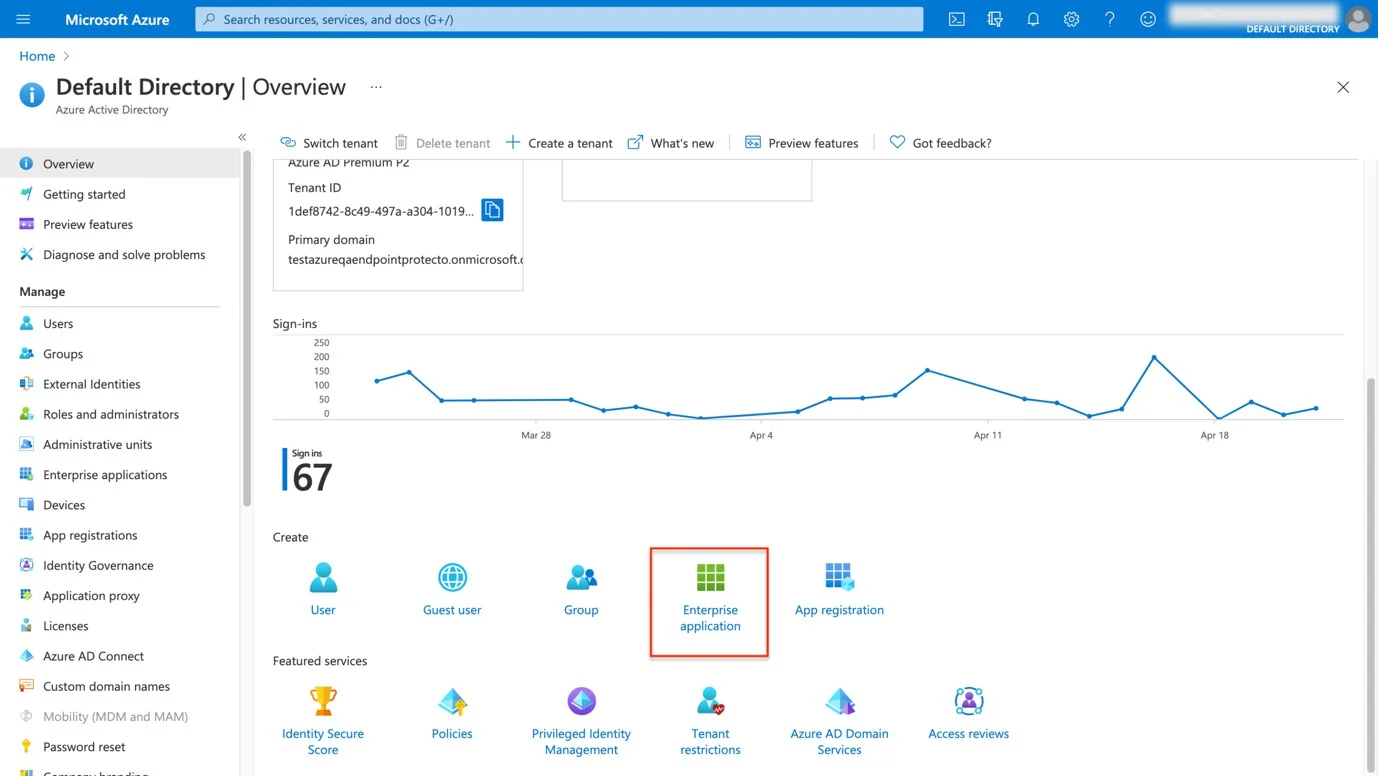Open Identity Governance
The width and height of the screenshot is (1378, 776).
coord(120,565)
